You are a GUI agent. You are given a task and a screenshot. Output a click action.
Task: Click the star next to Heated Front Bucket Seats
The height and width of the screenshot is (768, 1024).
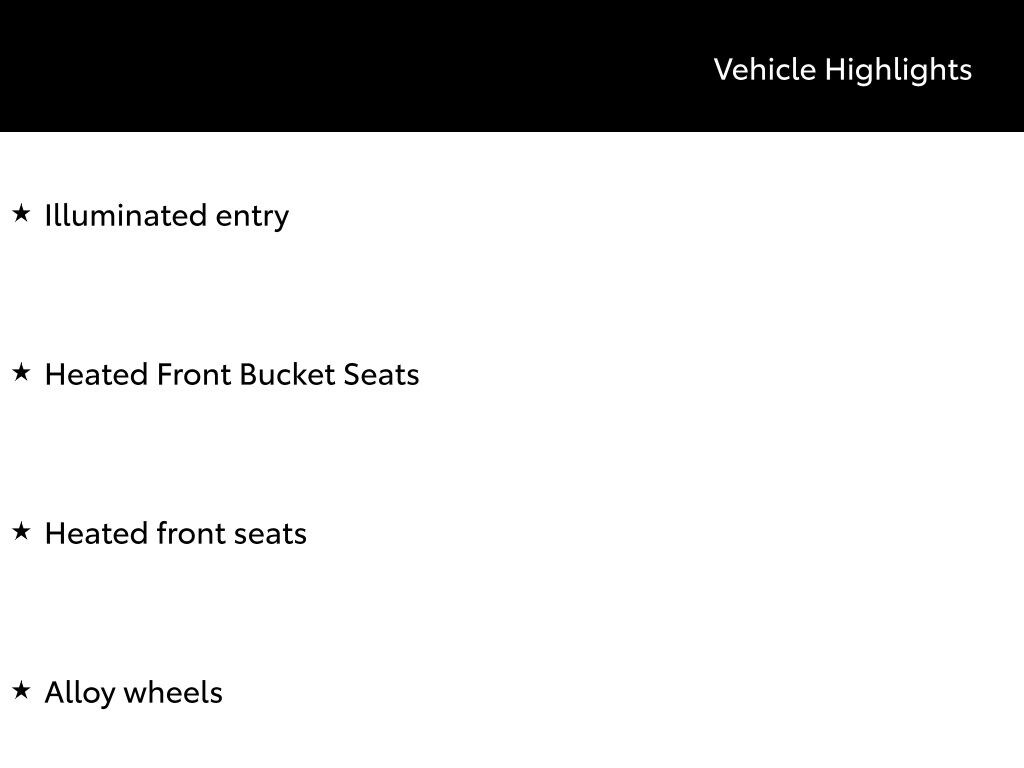(x=21, y=372)
